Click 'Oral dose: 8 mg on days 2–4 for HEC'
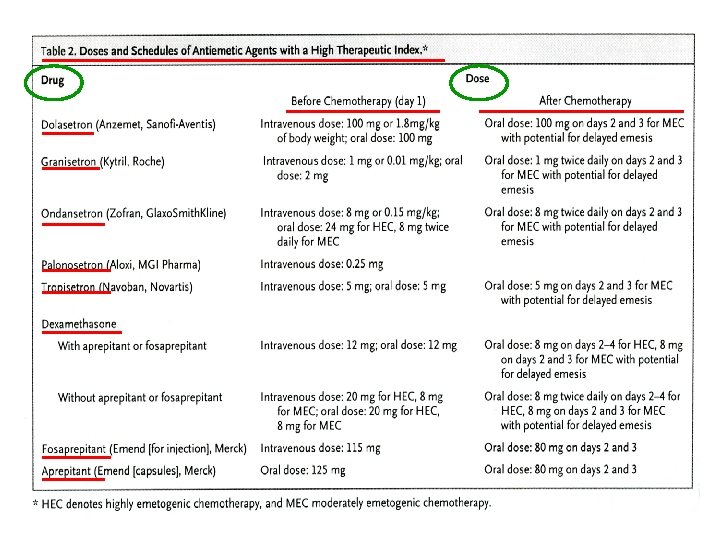 pos(583,359)
